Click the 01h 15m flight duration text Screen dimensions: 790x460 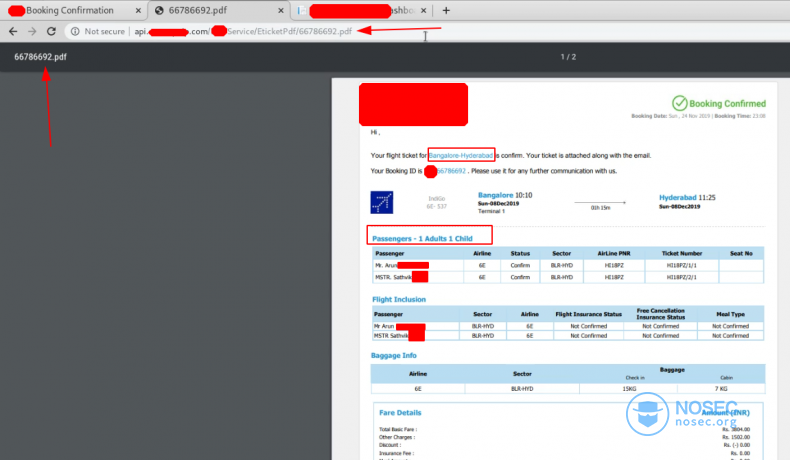coord(601,208)
